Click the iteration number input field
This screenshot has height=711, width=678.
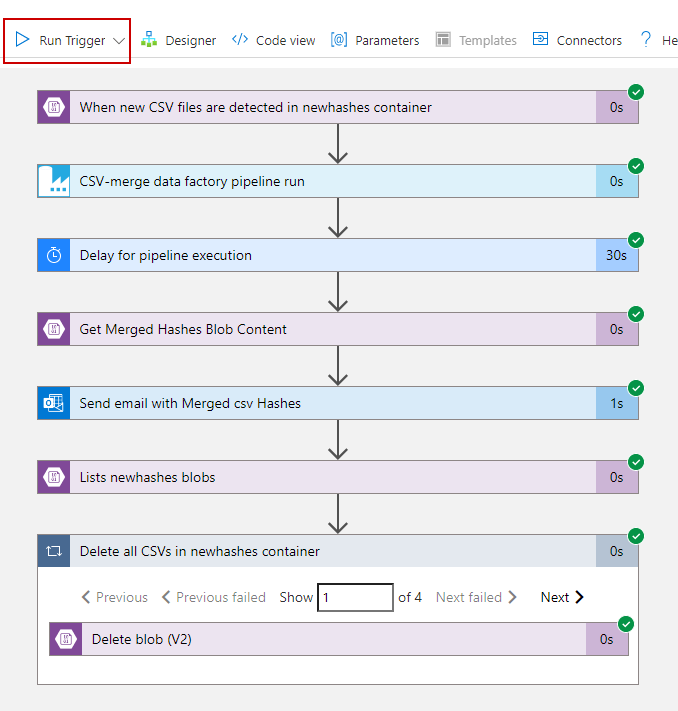(355, 597)
